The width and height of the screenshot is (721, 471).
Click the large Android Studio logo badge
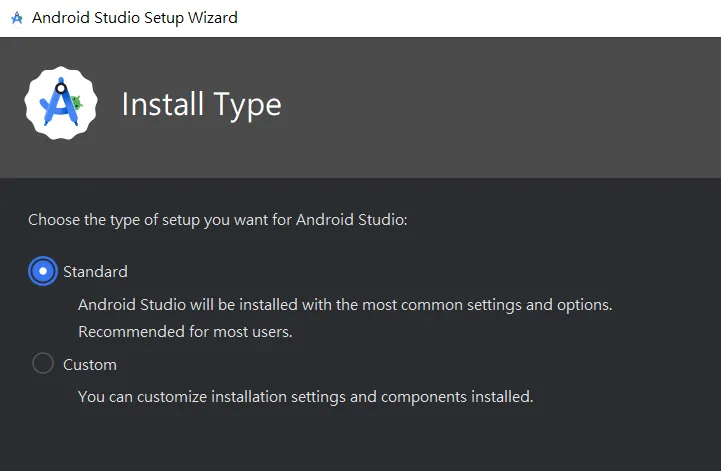(61, 103)
